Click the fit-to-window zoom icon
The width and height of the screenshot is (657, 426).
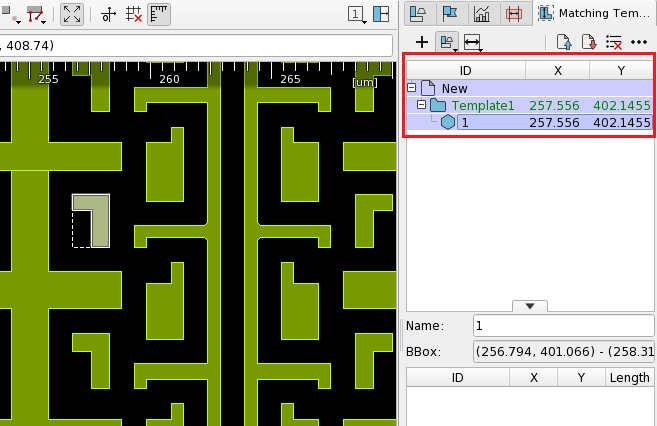[x=72, y=15]
